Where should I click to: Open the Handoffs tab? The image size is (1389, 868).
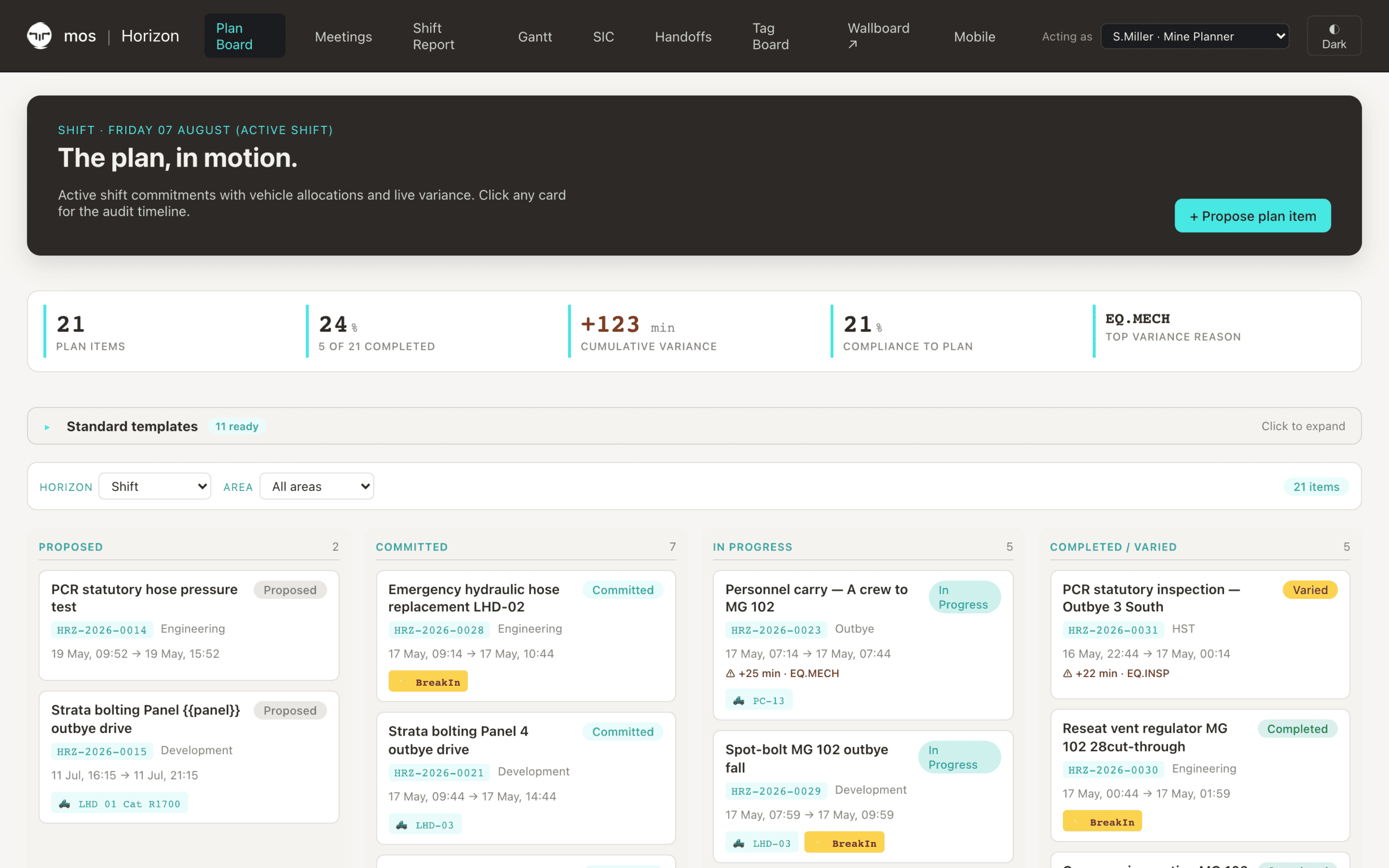click(x=683, y=37)
